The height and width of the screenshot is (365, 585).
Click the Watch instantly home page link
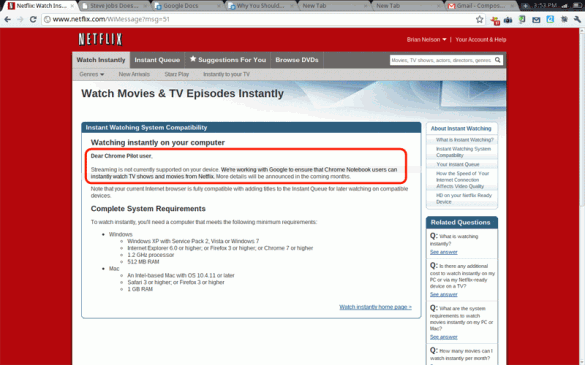(x=375, y=307)
